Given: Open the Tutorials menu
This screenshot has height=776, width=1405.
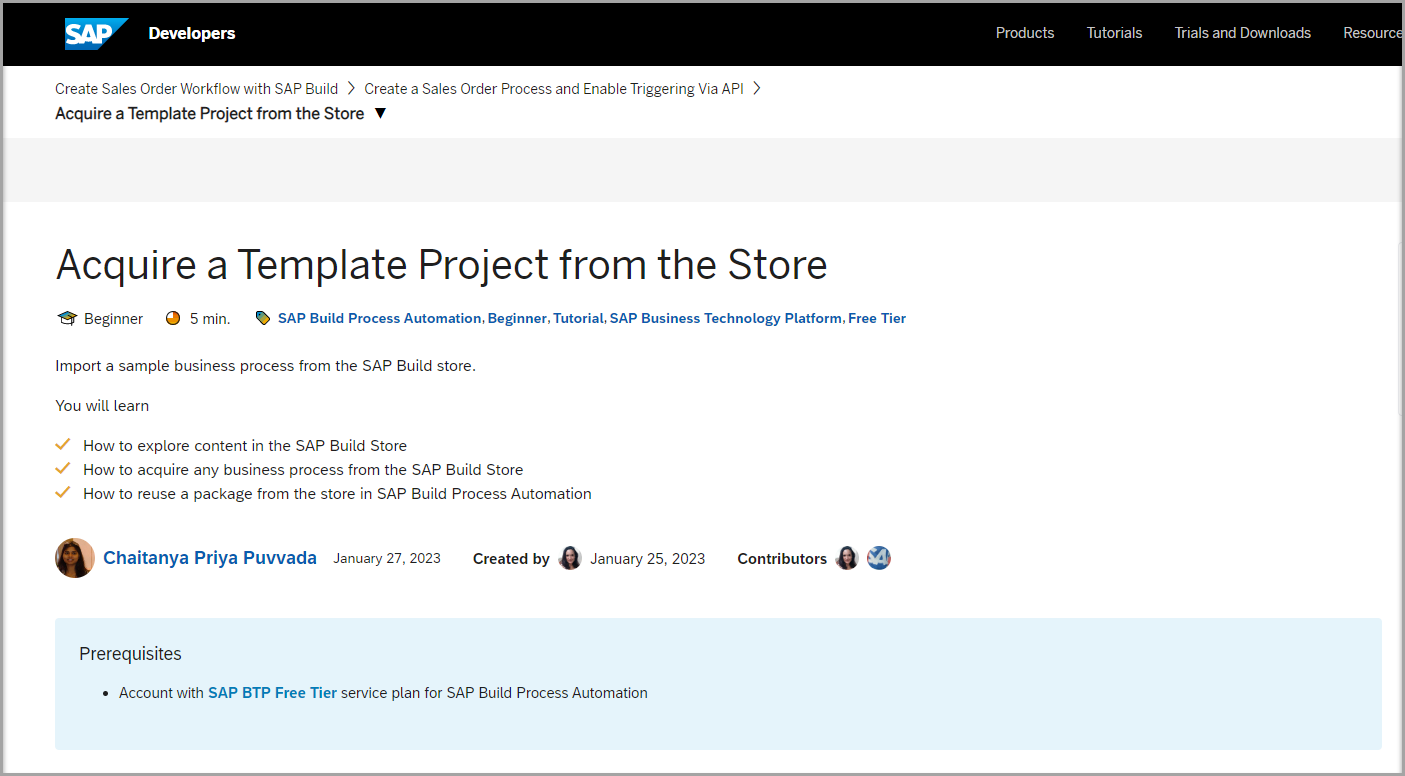Looking at the screenshot, I should (1114, 33).
